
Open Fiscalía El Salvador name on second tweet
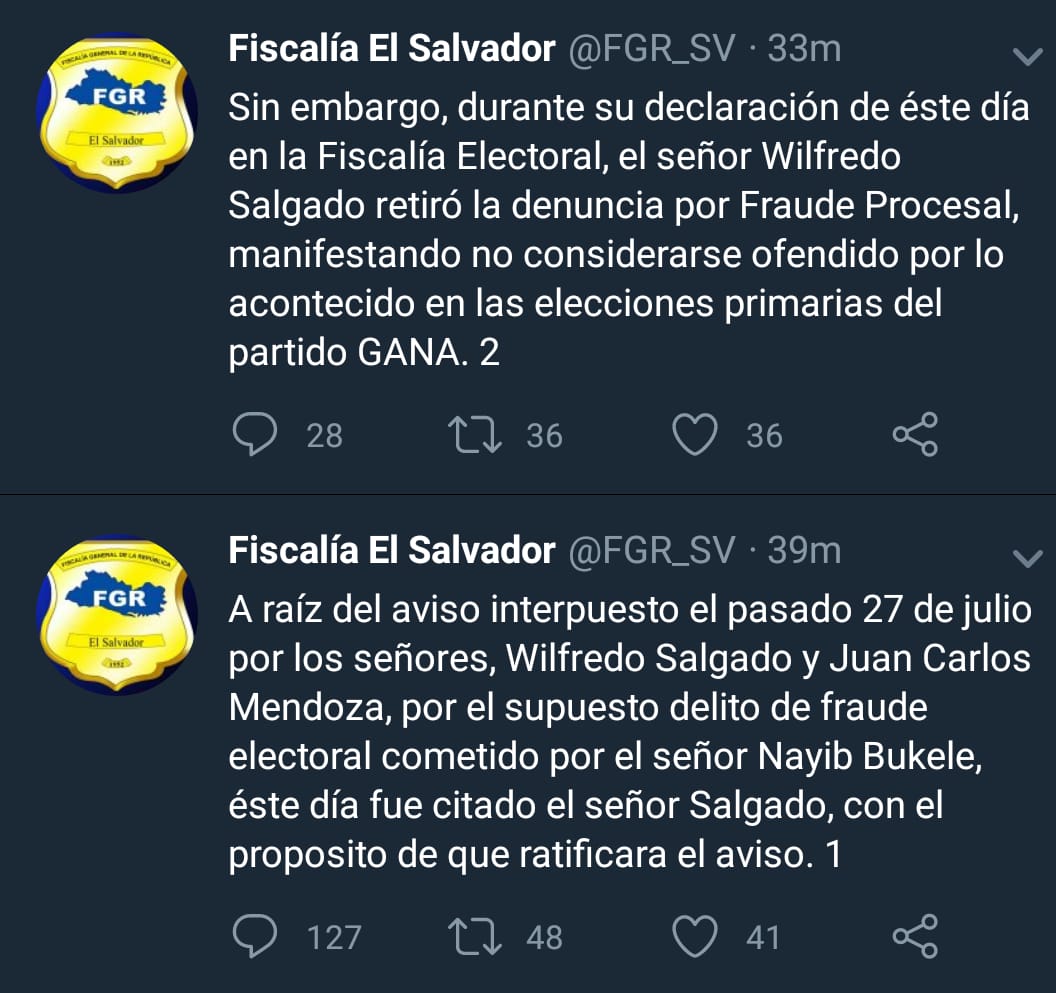pos(392,551)
